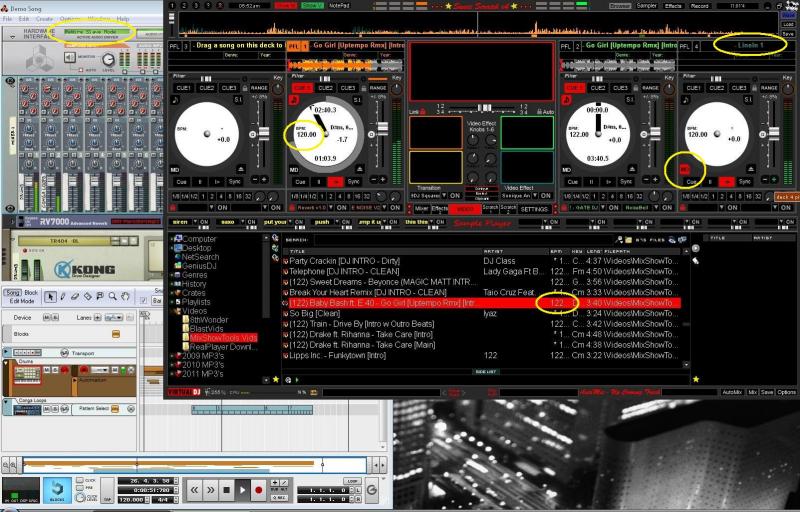Trigger CUE1 on the leftmost deck
Image resolution: width=800 pixels, height=512 pixels.
184,88
